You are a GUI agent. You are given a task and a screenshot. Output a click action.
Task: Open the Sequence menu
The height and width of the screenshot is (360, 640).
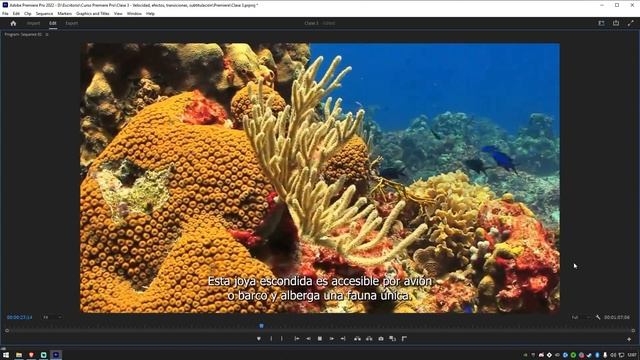click(44, 13)
